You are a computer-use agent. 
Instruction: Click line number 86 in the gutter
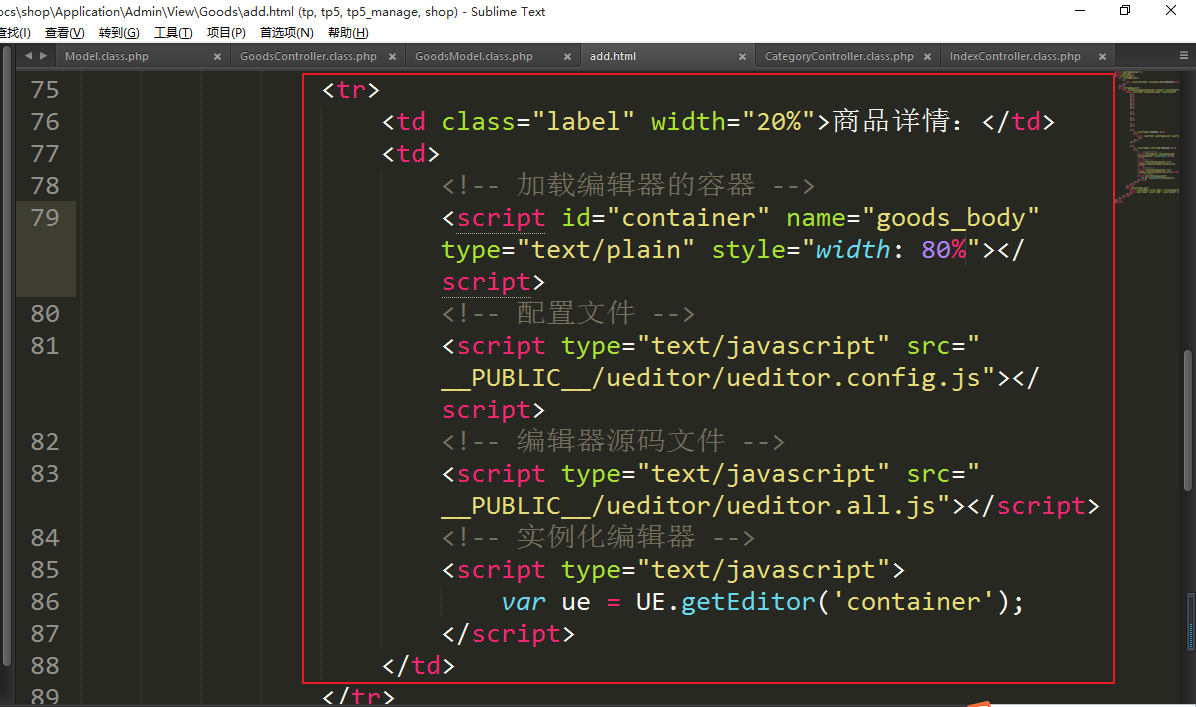[x=46, y=601]
